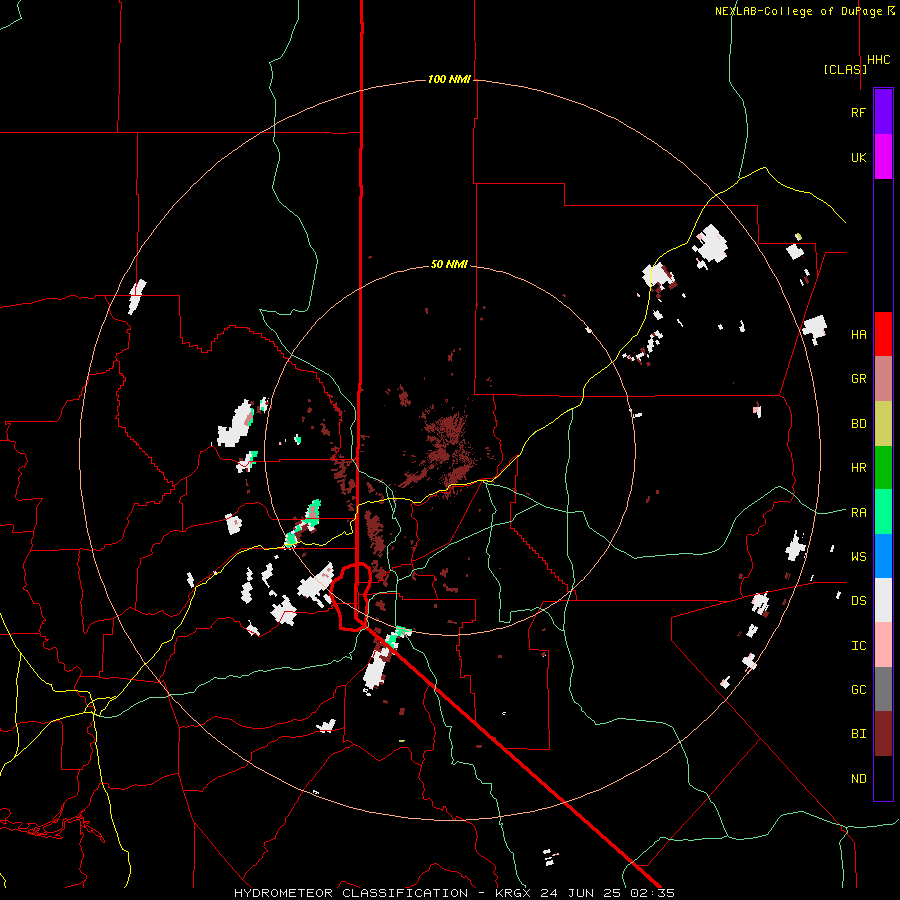Screen dimensions: 900x900
Task: Click the DS legend label
Action: [x=858, y=601]
